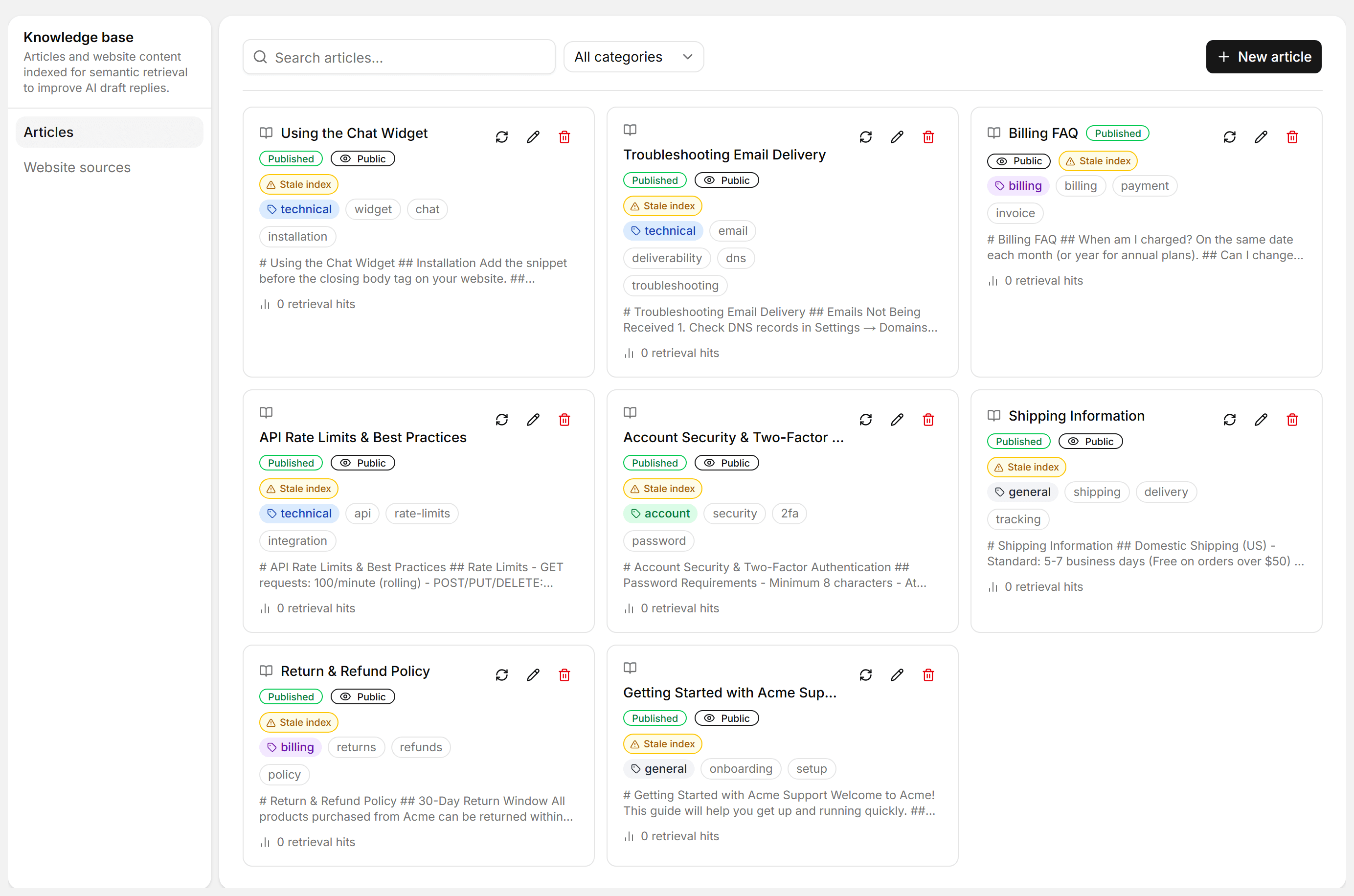The width and height of the screenshot is (1354, 896).
Task: Click Public badge on Account Security card
Action: click(x=727, y=463)
